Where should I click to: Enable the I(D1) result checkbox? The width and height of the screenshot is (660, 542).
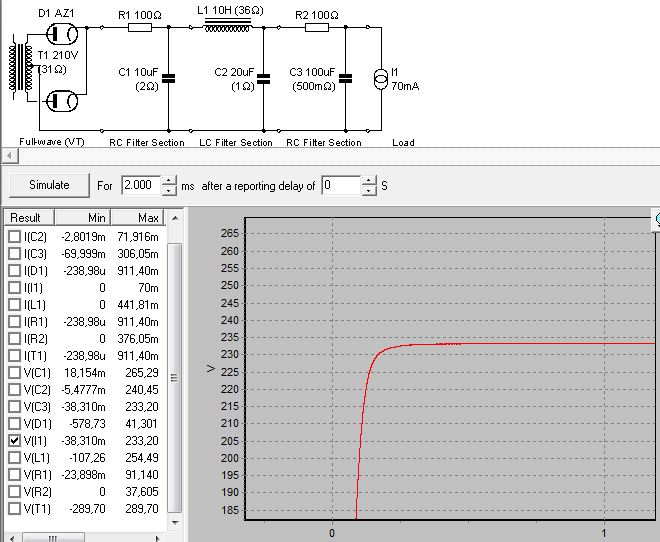coord(14,271)
